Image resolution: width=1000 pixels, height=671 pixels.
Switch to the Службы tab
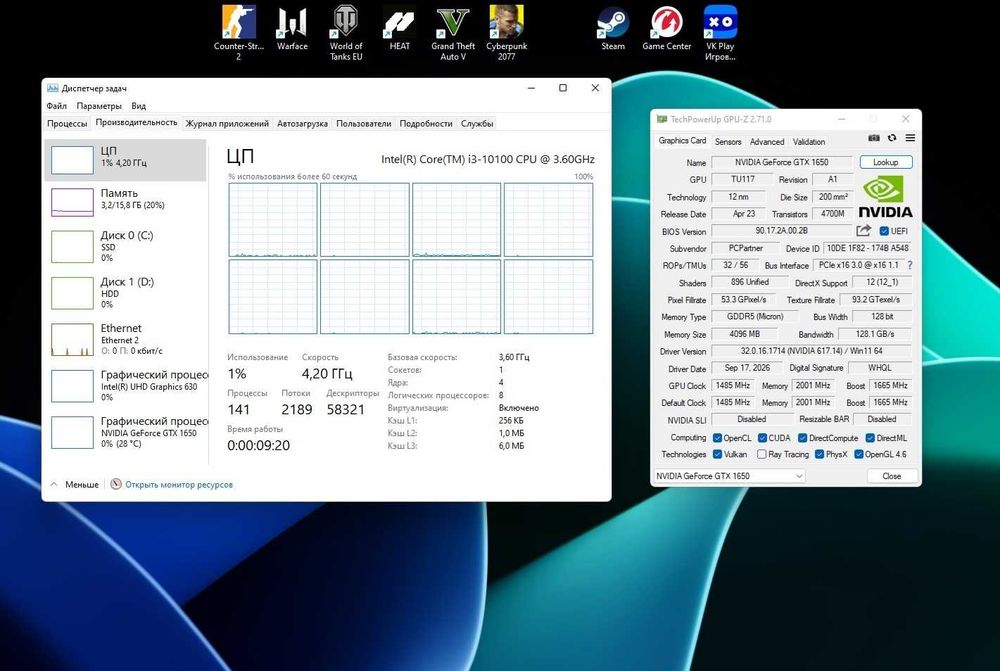(x=477, y=123)
